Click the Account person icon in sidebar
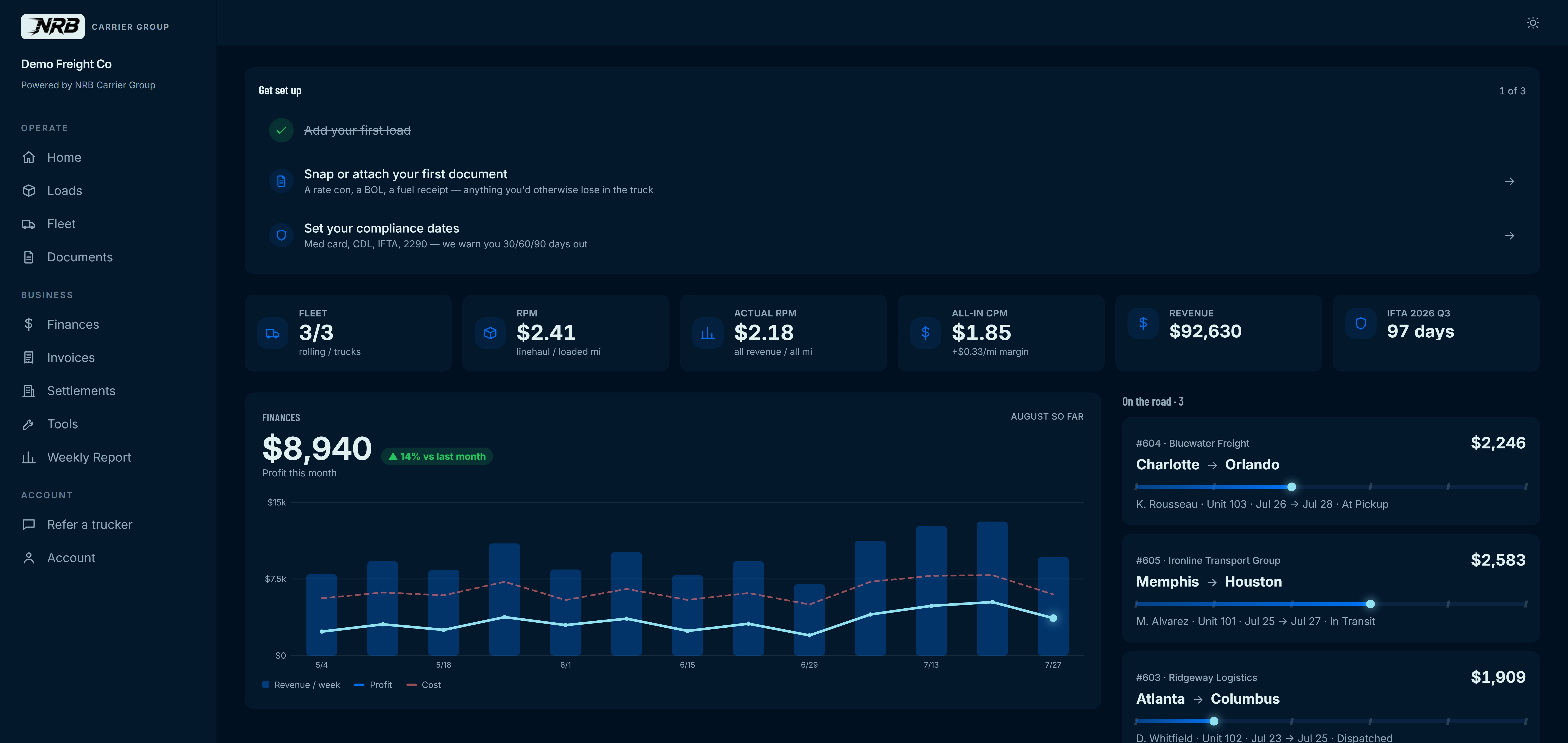 (29, 557)
